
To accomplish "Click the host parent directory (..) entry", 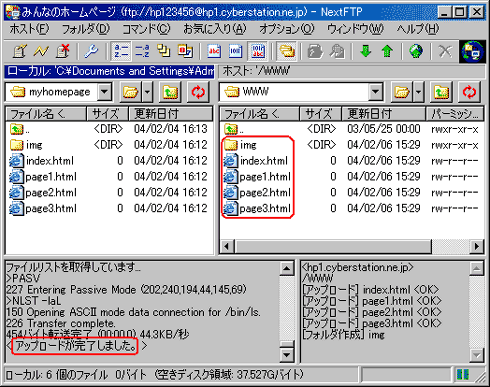I will 234,129.
